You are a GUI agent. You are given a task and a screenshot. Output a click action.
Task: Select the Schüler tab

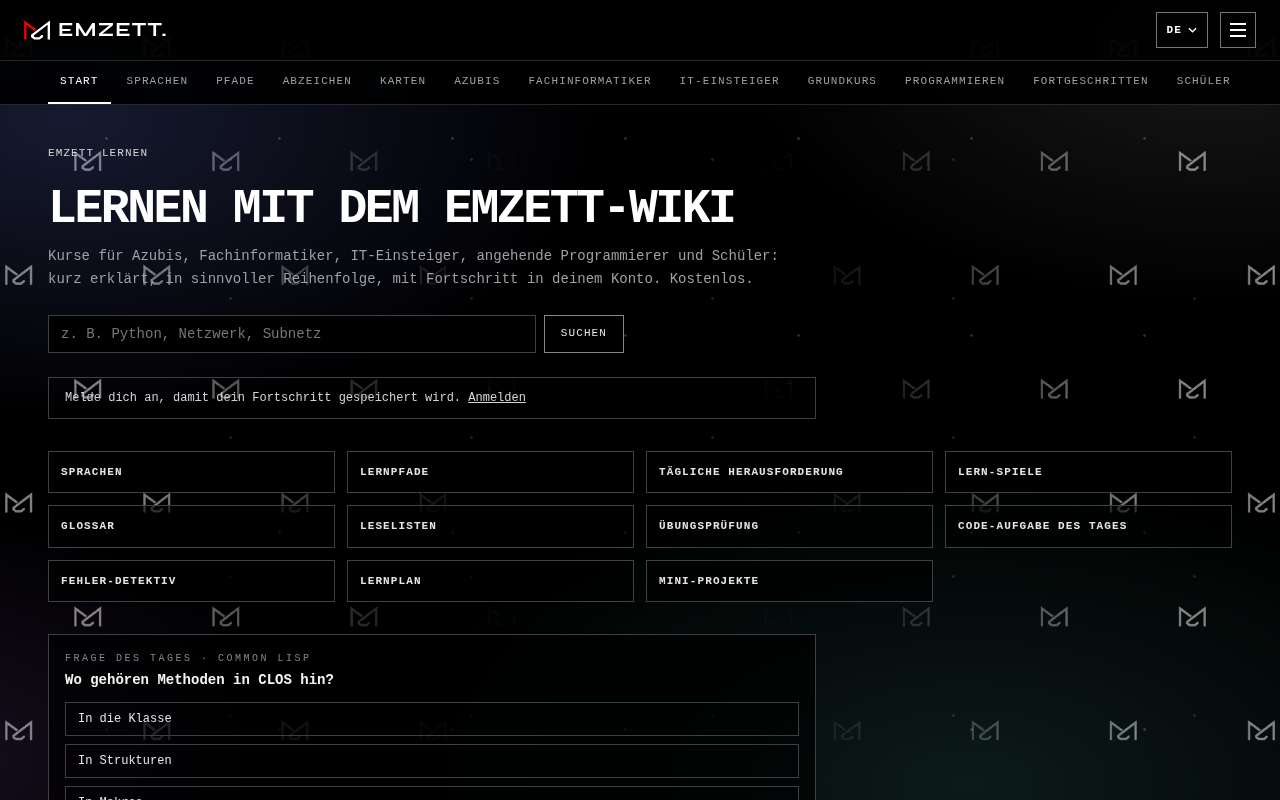pos(1203,81)
